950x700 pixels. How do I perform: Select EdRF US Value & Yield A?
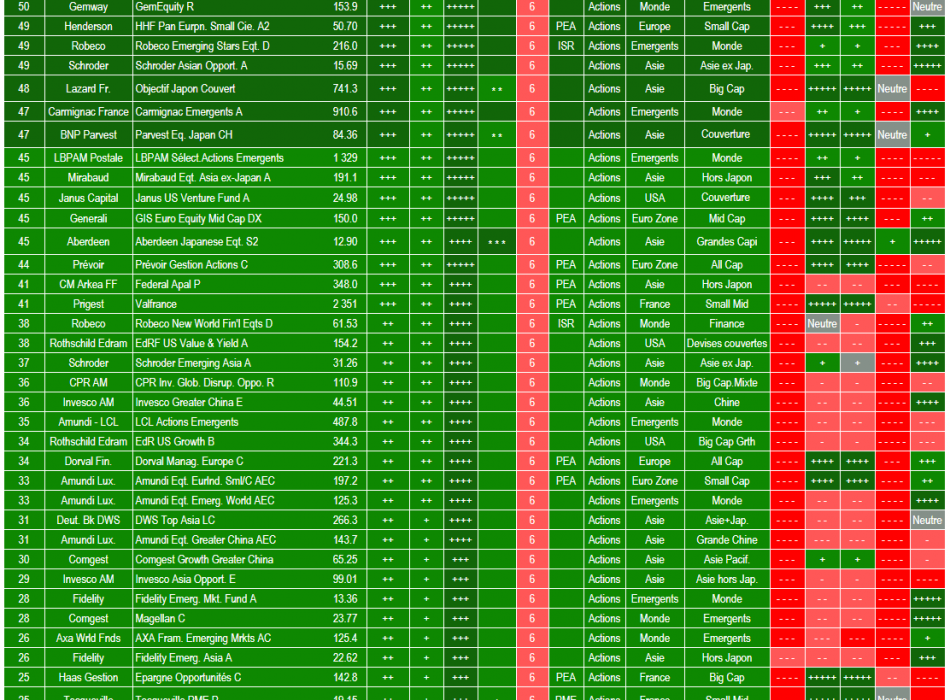191,343
